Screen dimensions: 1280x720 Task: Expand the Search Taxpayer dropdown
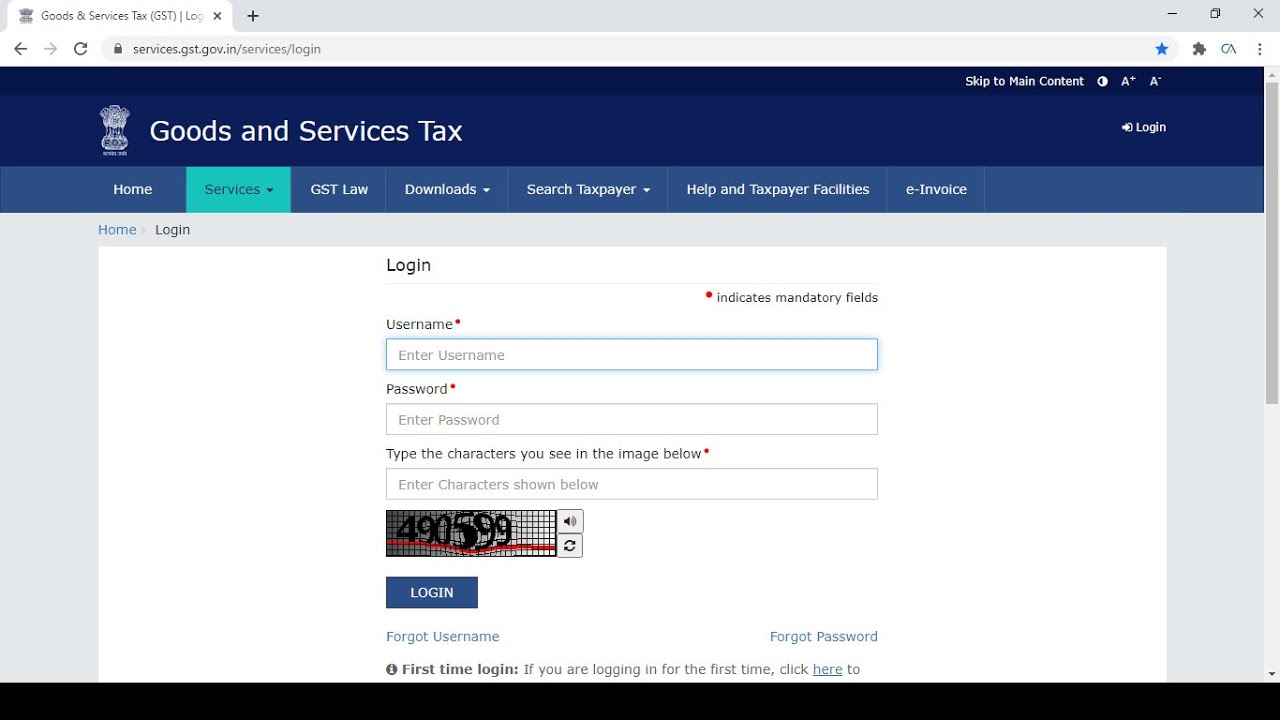pyautogui.click(x=588, y=189)
